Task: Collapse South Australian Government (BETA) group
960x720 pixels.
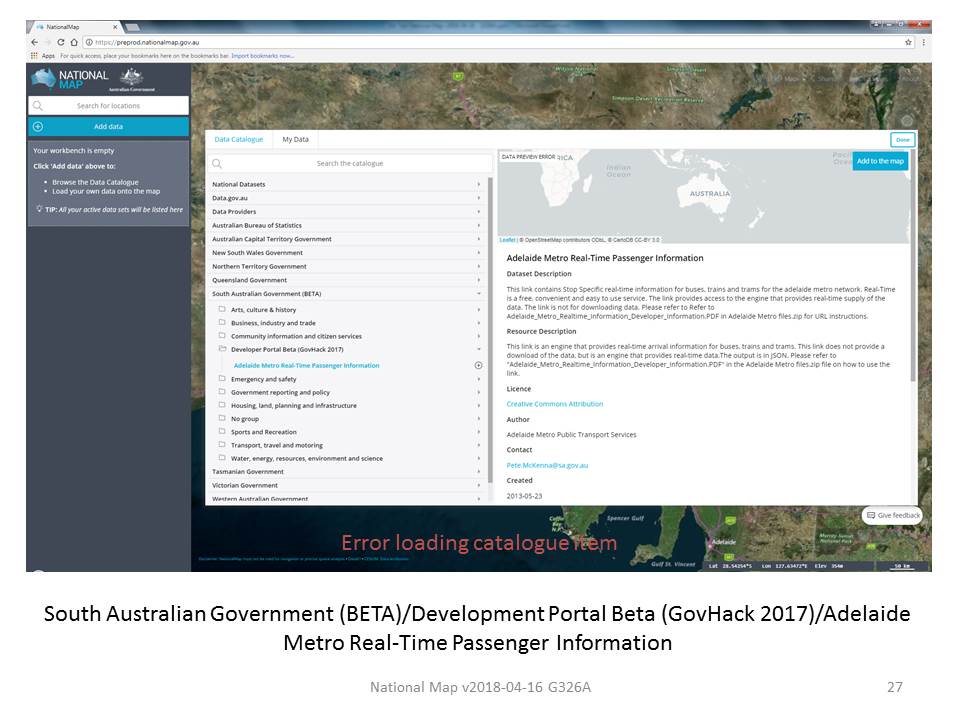Action: tap(347, 294)
